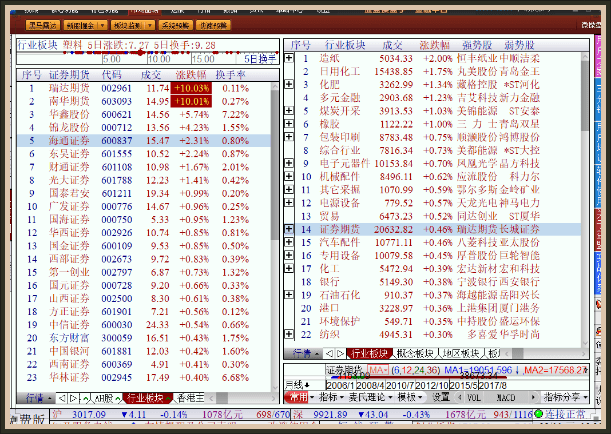
Task: Select stock row 中信证券
Action: (144, 325)
